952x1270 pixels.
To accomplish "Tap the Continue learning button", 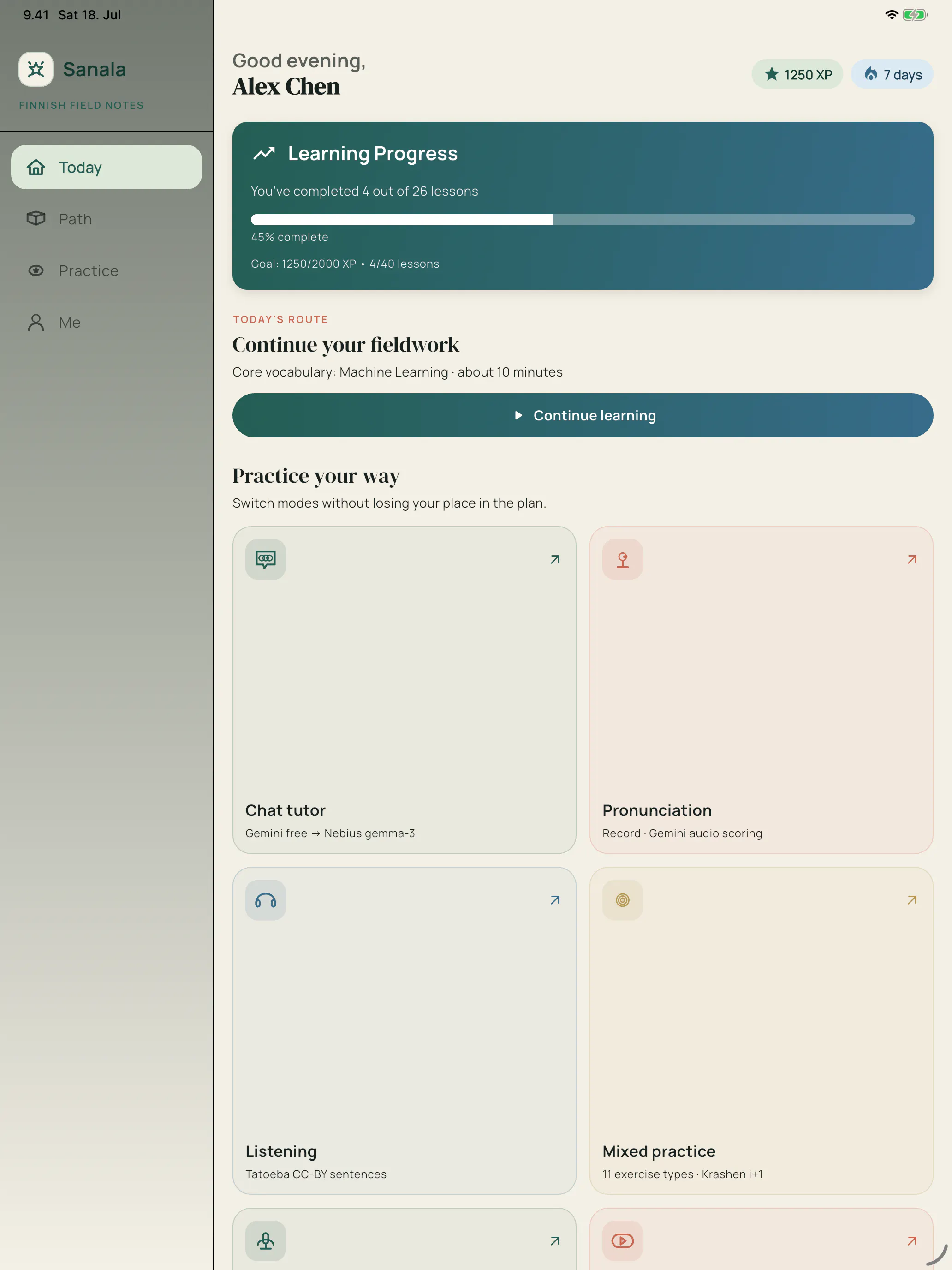I will click(x=583, y=415).
